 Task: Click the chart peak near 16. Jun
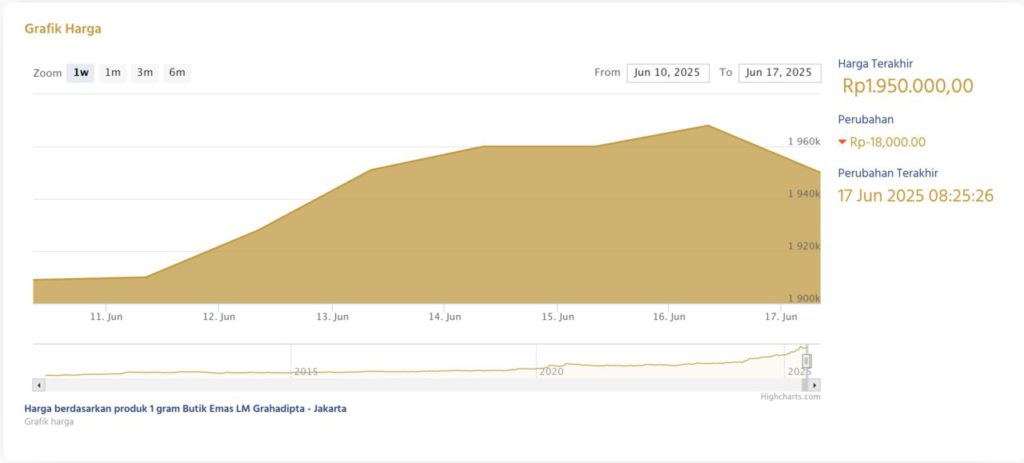pos(708,126)
